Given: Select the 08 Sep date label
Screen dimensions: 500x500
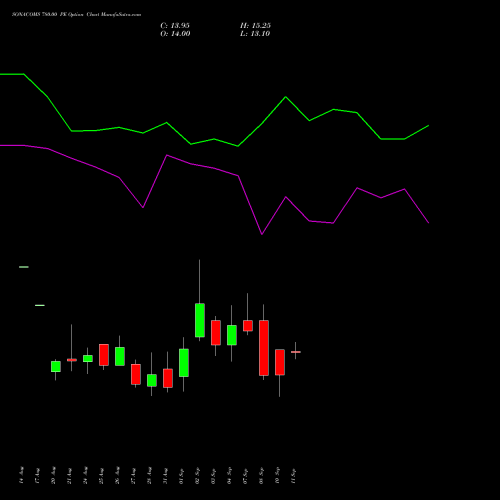Looking at the screenshot, I should click(x=262, y=476).
